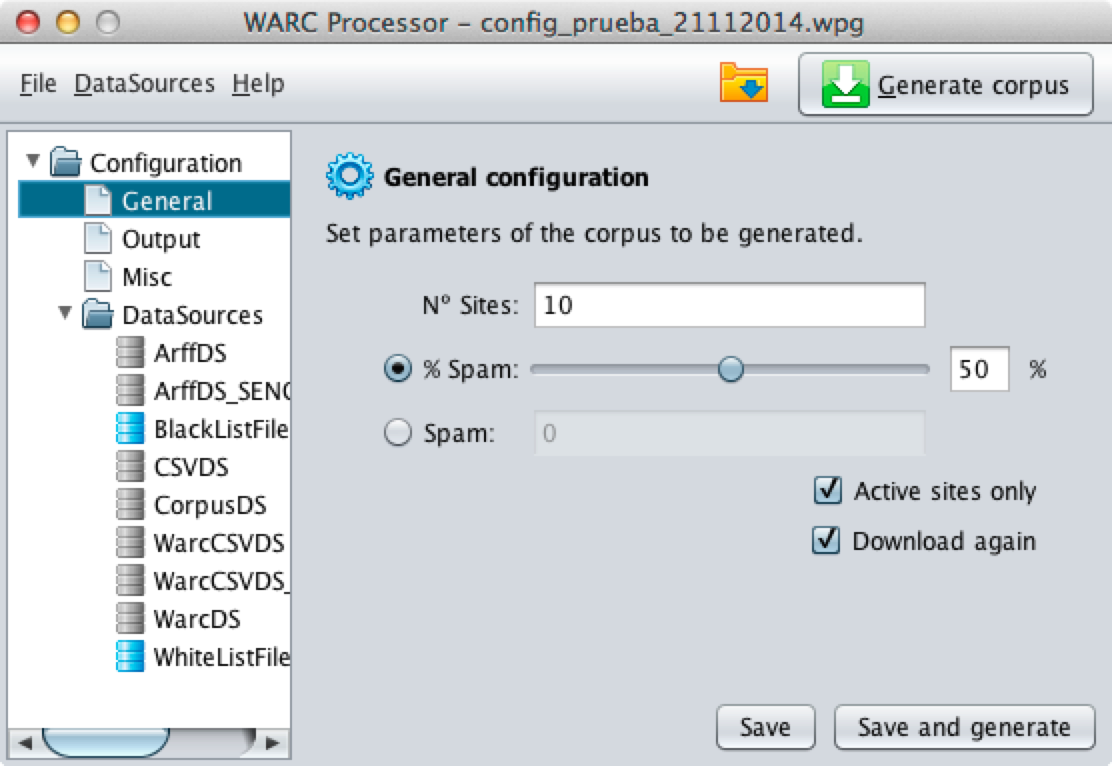Select the % Spam radio button

[398, 369]
